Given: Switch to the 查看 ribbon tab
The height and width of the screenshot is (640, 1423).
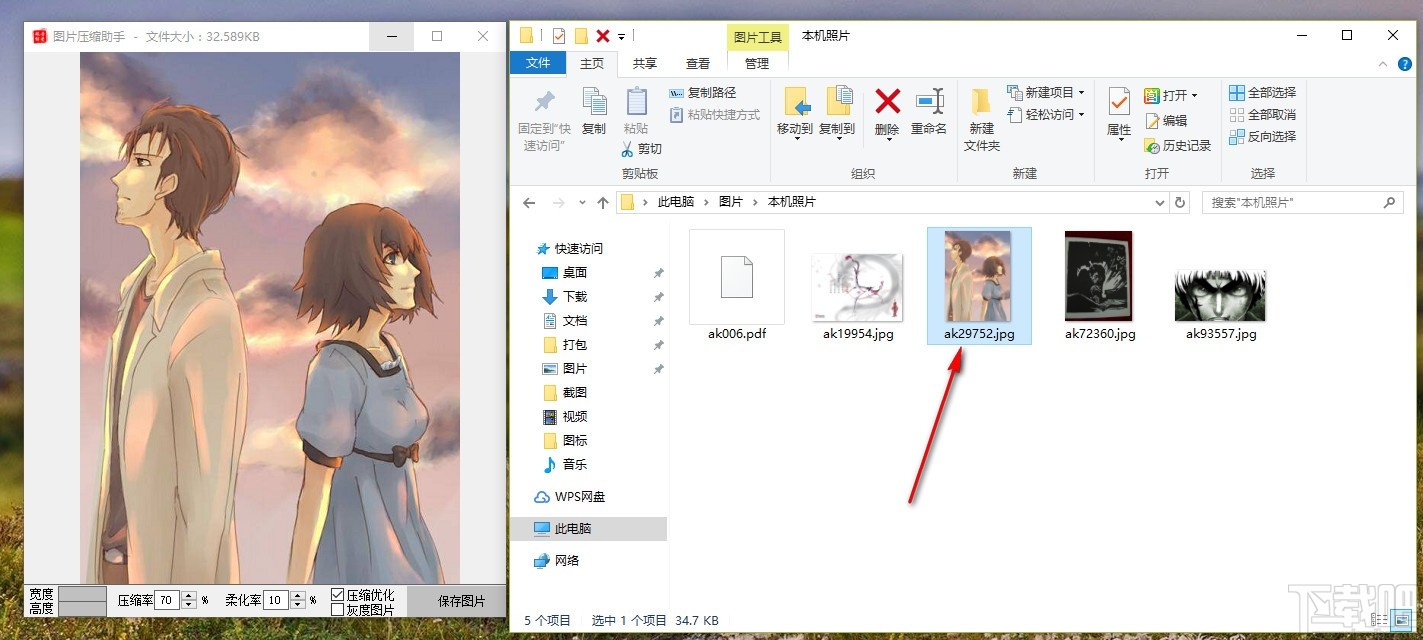Looking at the screenshot, I should point(697,62).
